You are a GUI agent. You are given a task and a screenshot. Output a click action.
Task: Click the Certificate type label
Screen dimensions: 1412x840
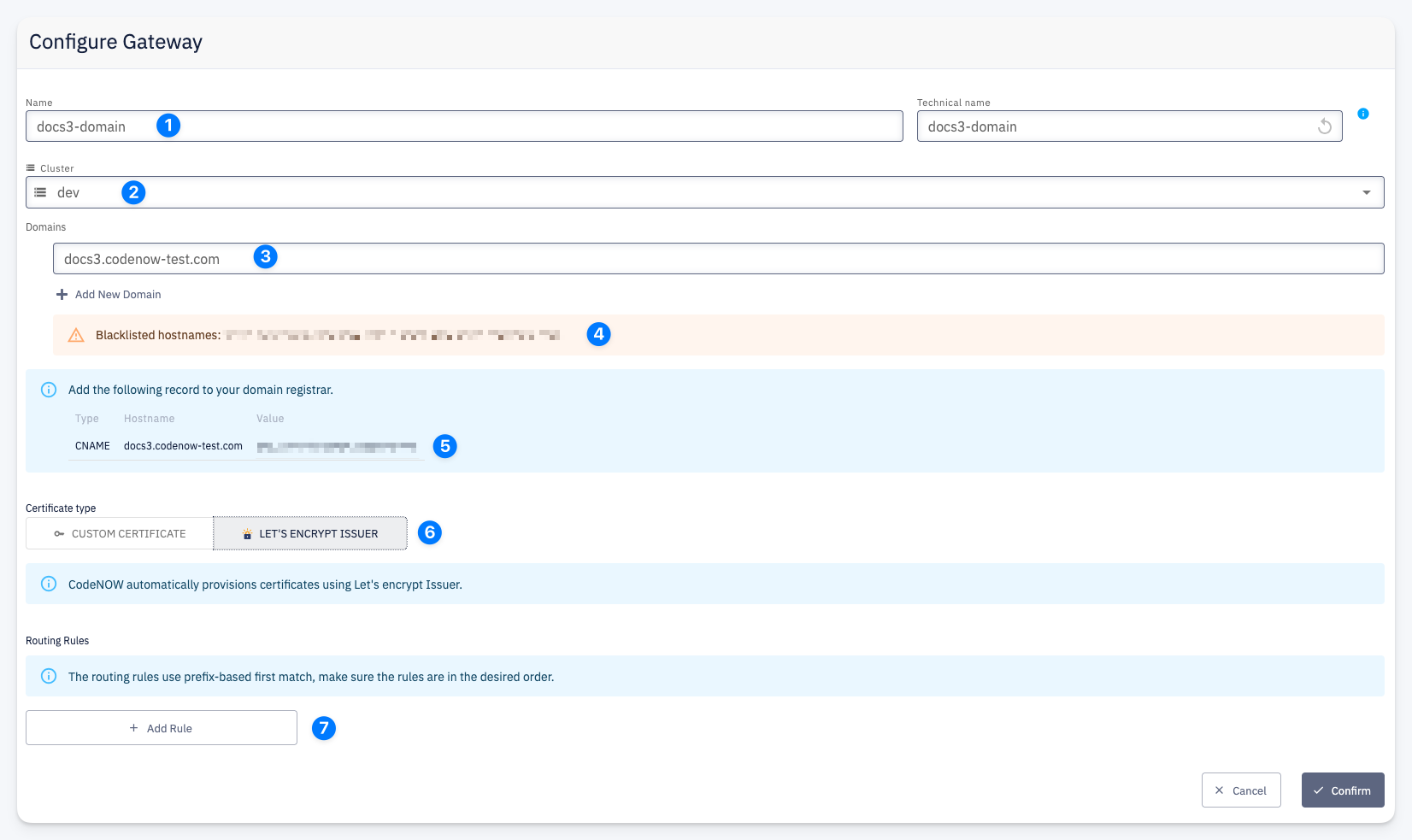pos(61,508)
